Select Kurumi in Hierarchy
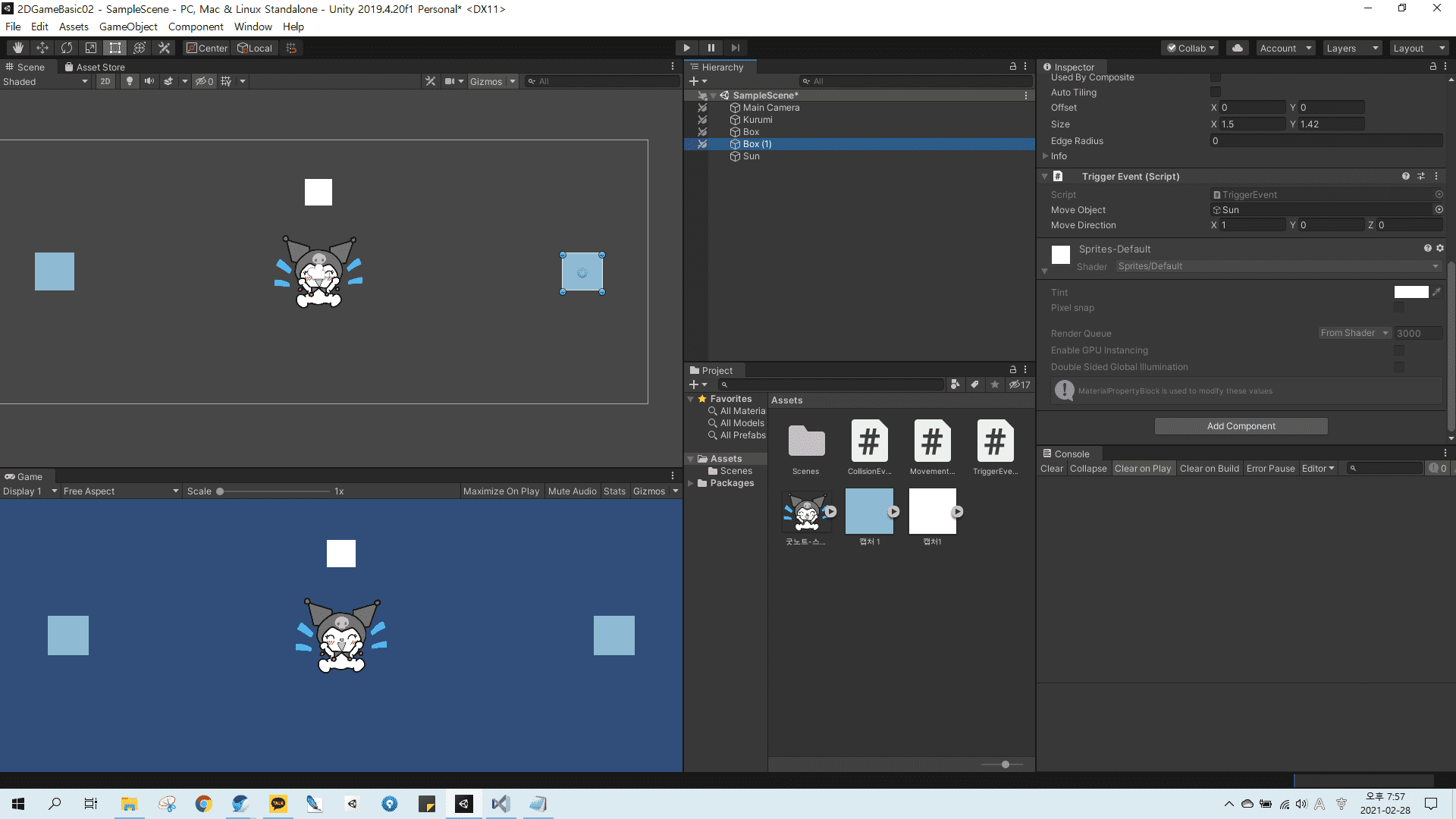Screen dimensions: 1456x819 click(757, 120)
